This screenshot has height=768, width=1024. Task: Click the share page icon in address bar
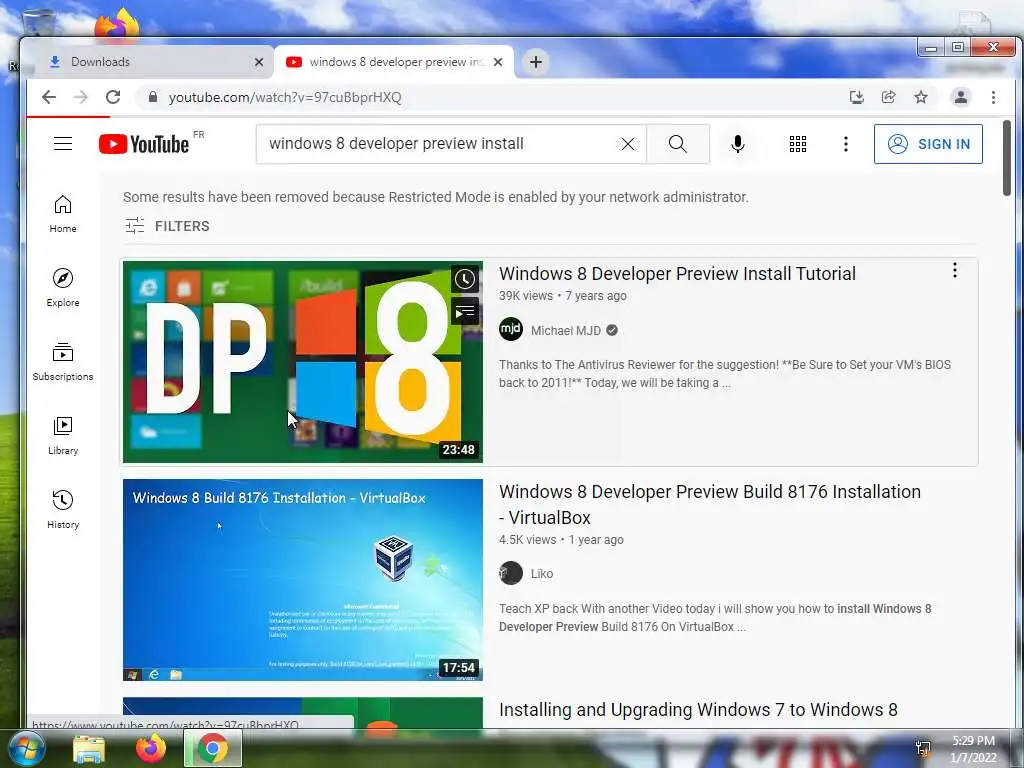(x=889, y=97)
